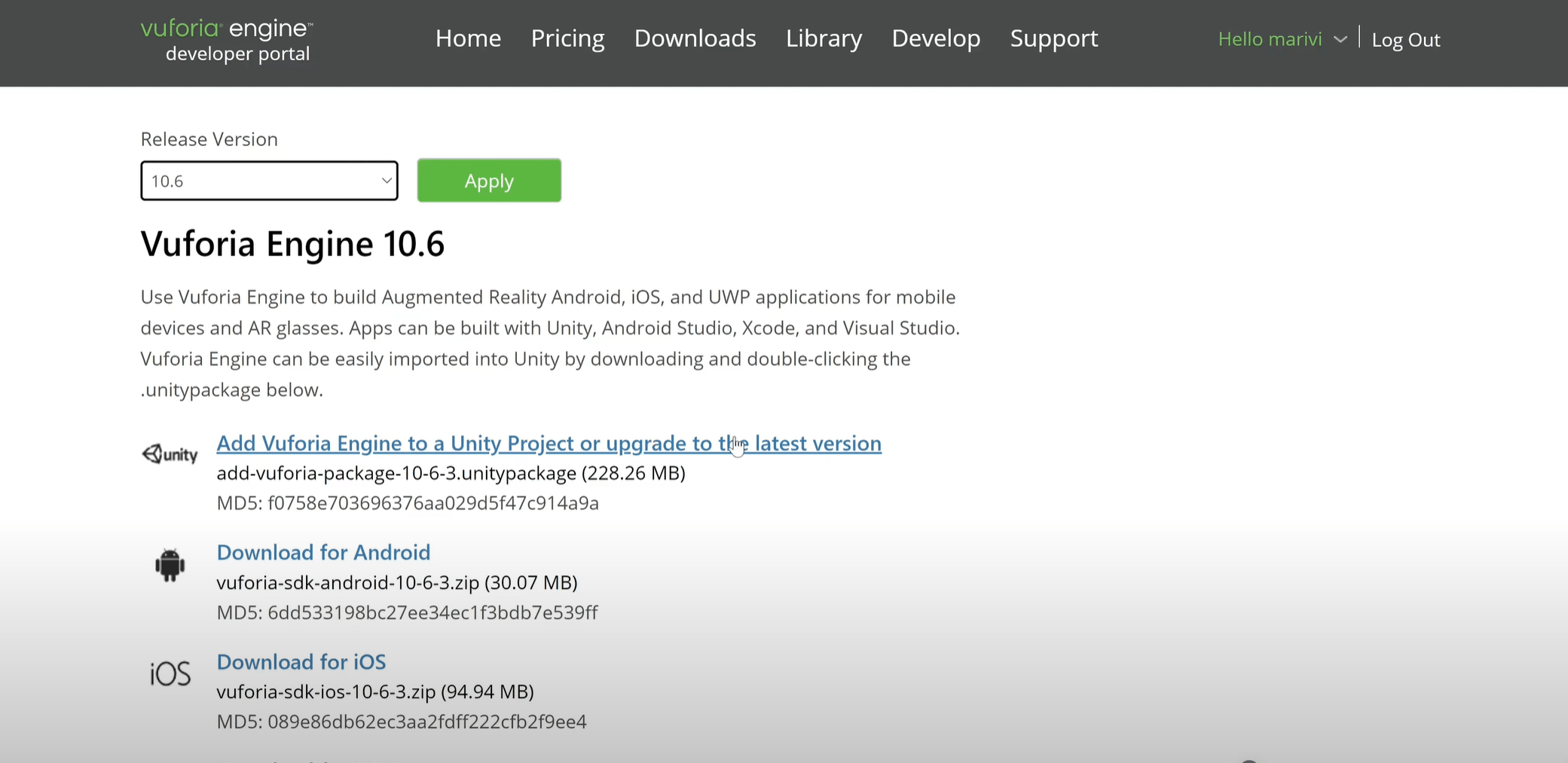Open the Home menu item
Screen dimensions: 1568x763
coord(468,38)
